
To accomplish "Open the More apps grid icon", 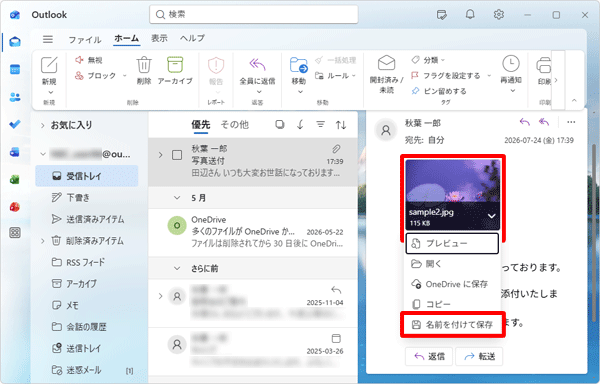I will 15,233.
